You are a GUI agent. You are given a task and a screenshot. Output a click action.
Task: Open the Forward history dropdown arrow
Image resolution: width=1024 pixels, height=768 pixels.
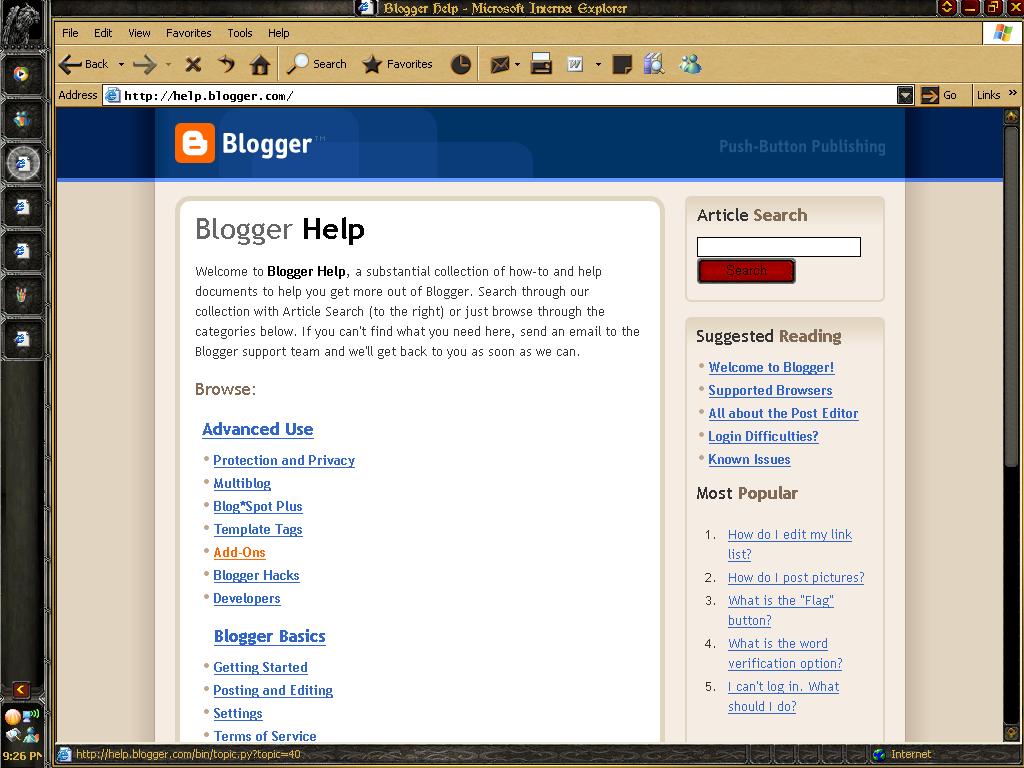click(168, 64)
